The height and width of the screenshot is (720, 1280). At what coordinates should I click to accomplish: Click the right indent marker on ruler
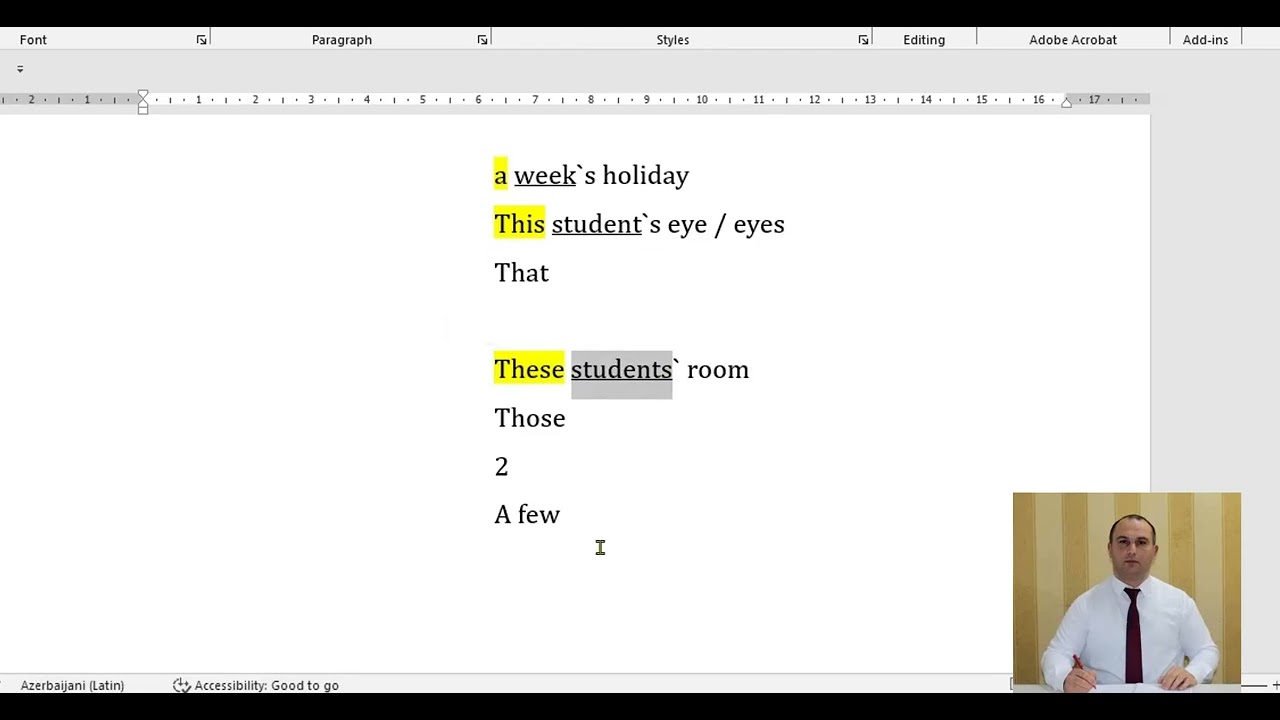[1066, 102]
